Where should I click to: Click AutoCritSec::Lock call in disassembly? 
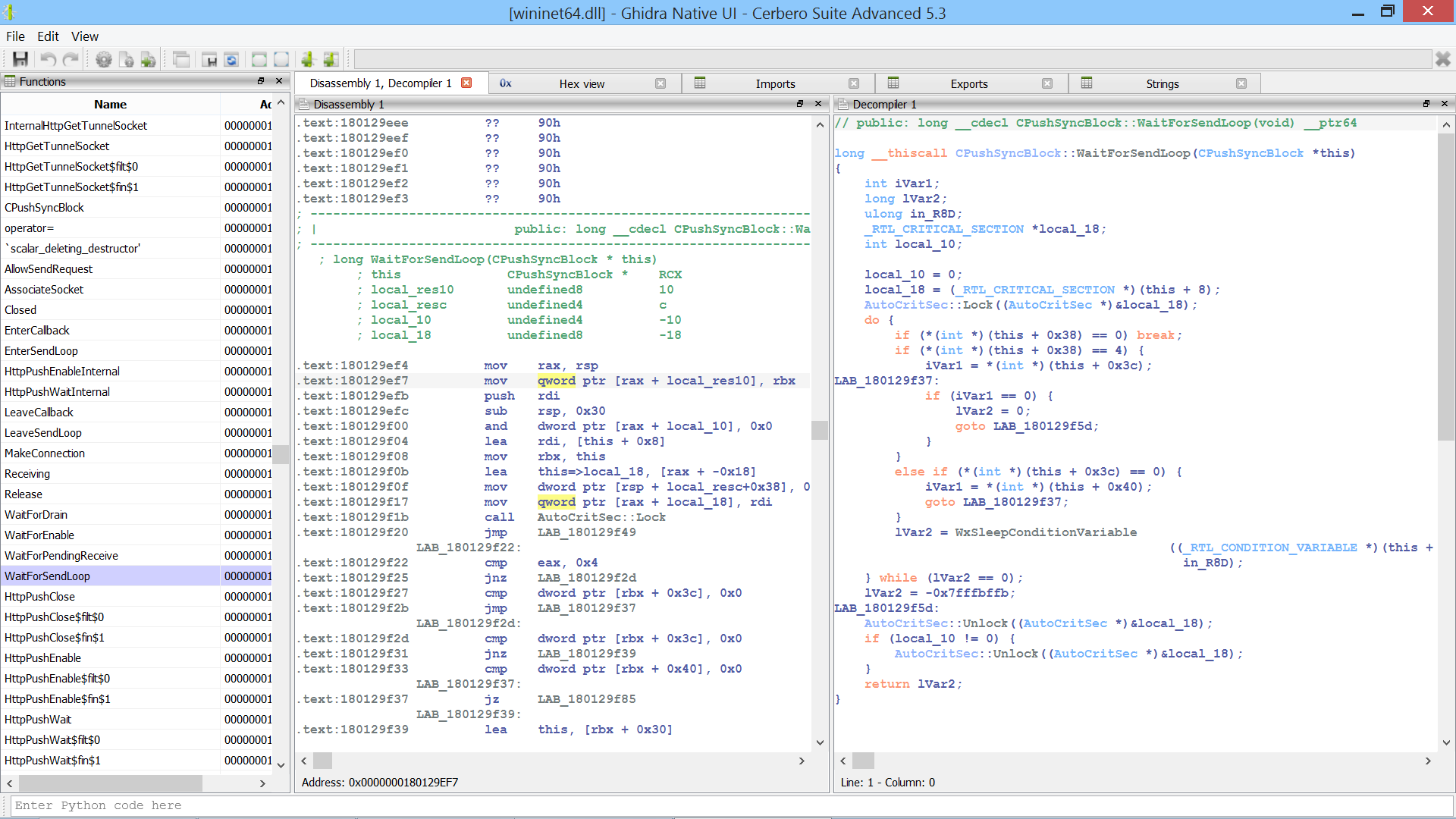point(601,517)
